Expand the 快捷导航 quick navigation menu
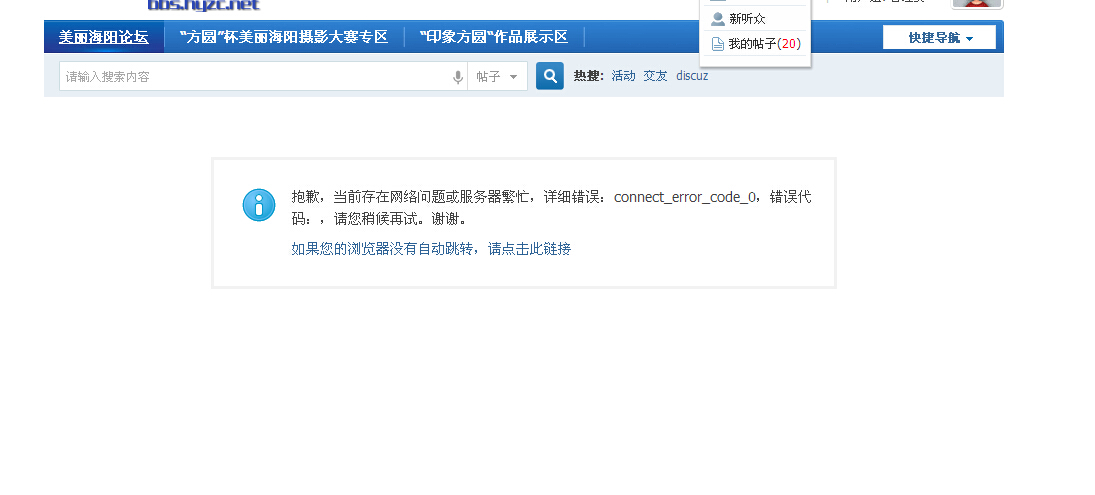The image size is (1095, 495). pyautogui.click(x=939, y=38)
